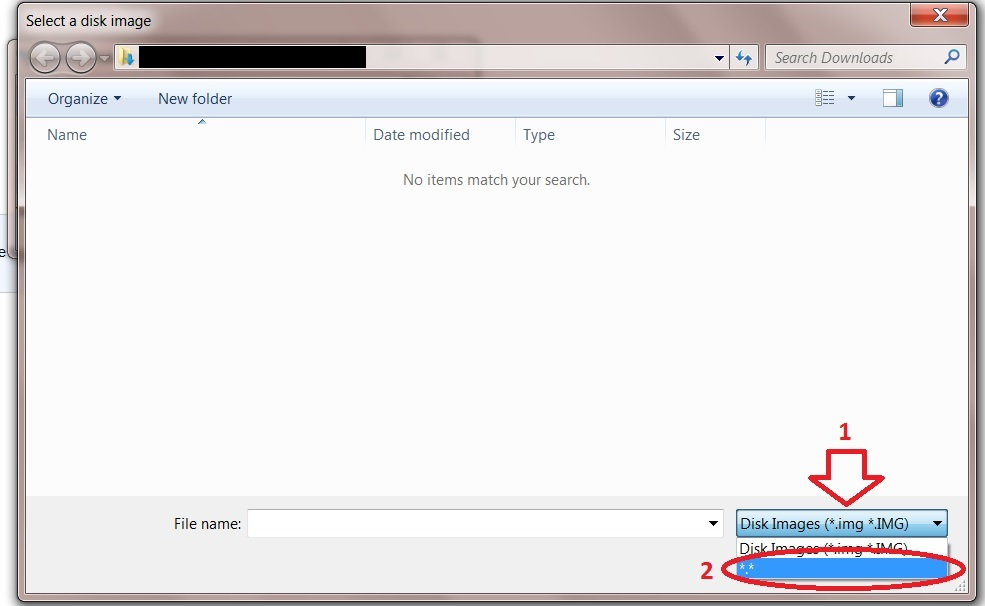The image size is (985, 606).
Task: Click the Forward navigation arrow button
Action: click(x=80, y=58)
